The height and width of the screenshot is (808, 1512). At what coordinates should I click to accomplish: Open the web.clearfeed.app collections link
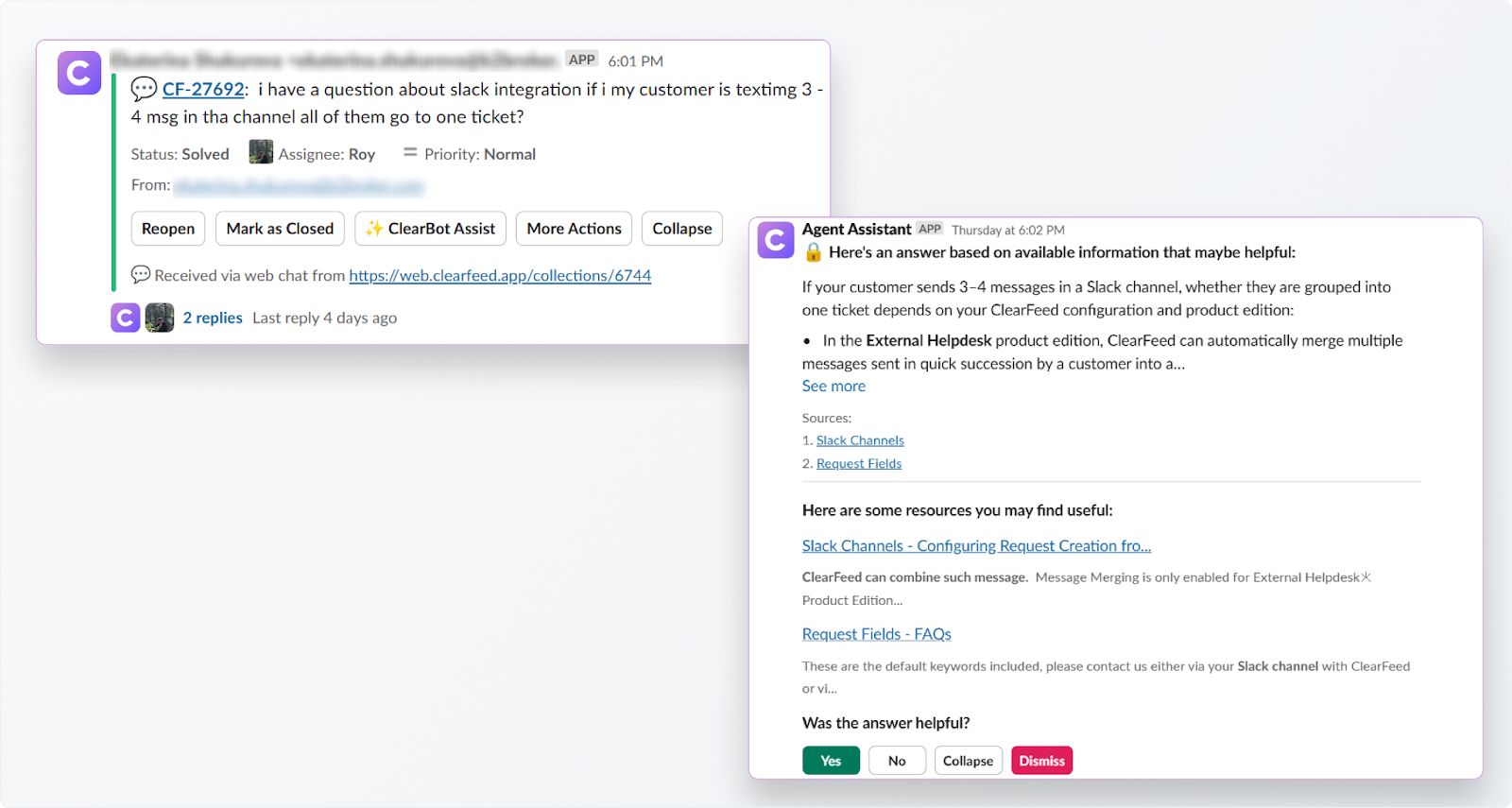(x=500, y=276)
